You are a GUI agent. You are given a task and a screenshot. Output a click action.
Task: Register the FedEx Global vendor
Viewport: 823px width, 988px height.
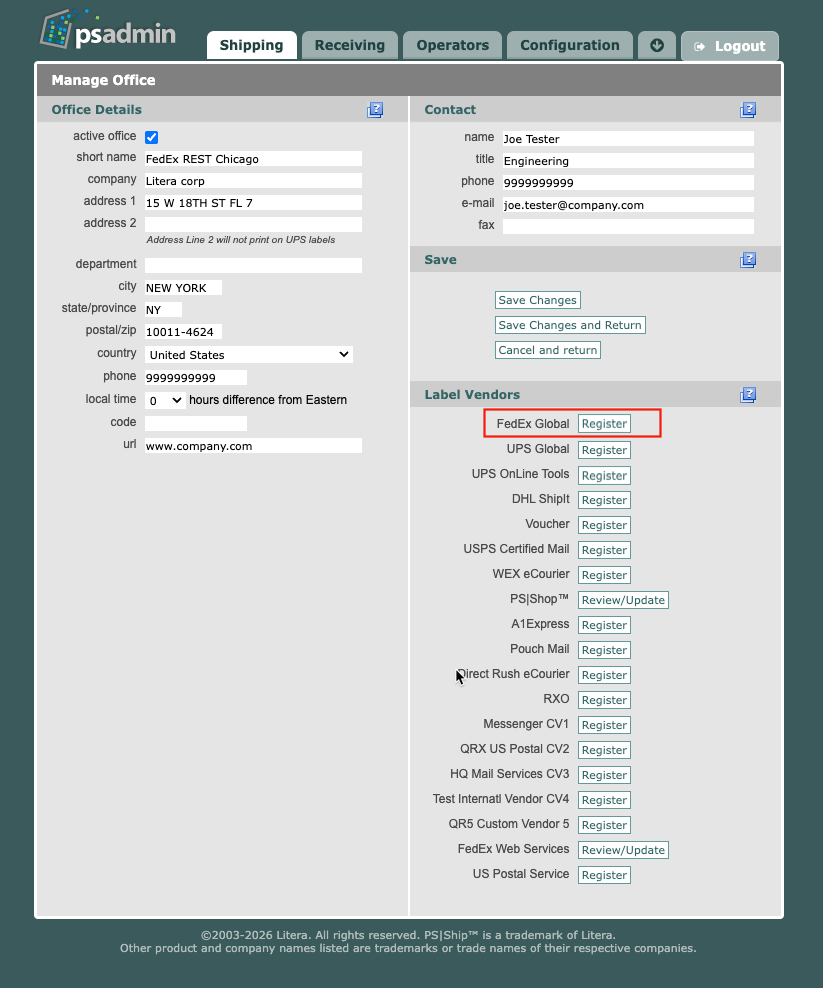pos(604,424)
